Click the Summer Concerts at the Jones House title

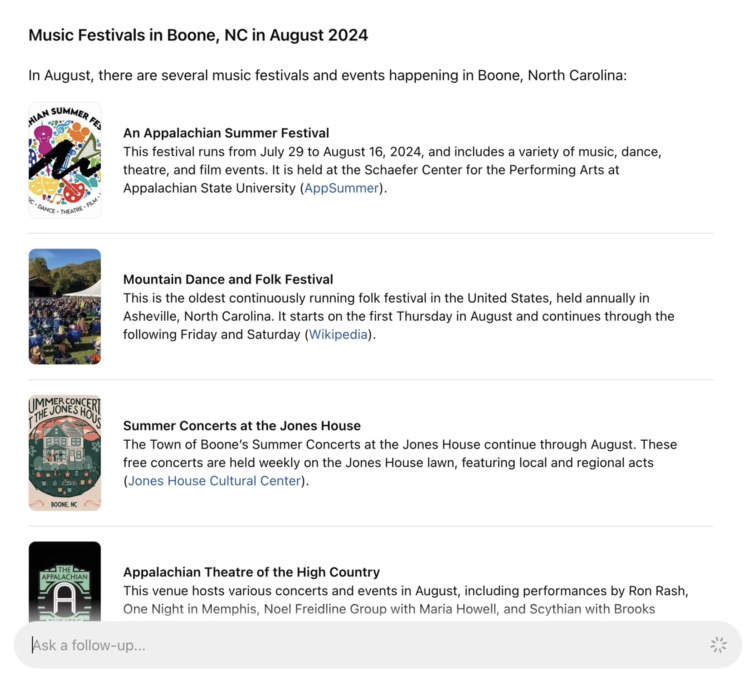(x=242, y=426)
